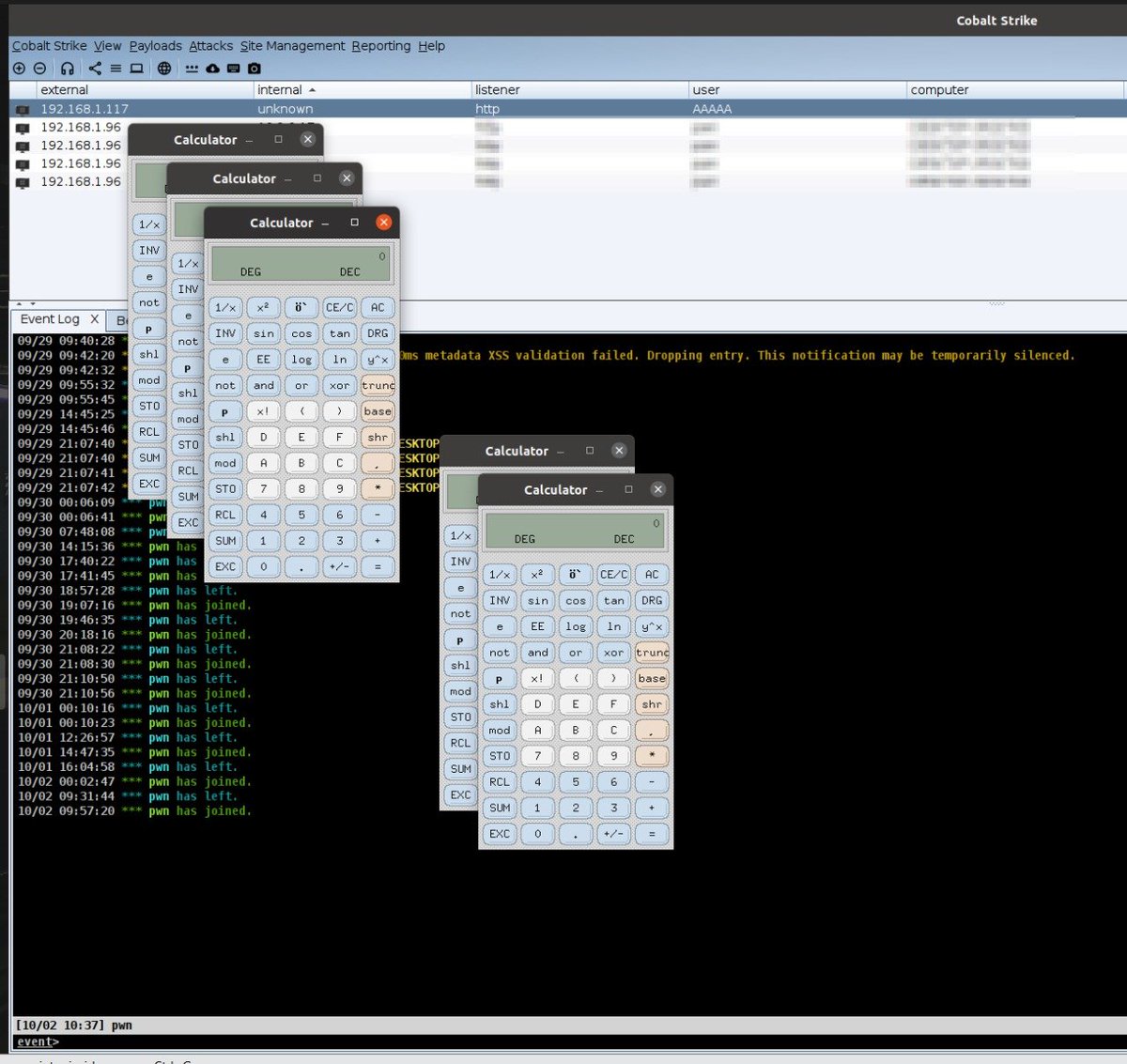
Task: Click the multiply key on the orange-close Calculator
Action: (x=378, y=489)
